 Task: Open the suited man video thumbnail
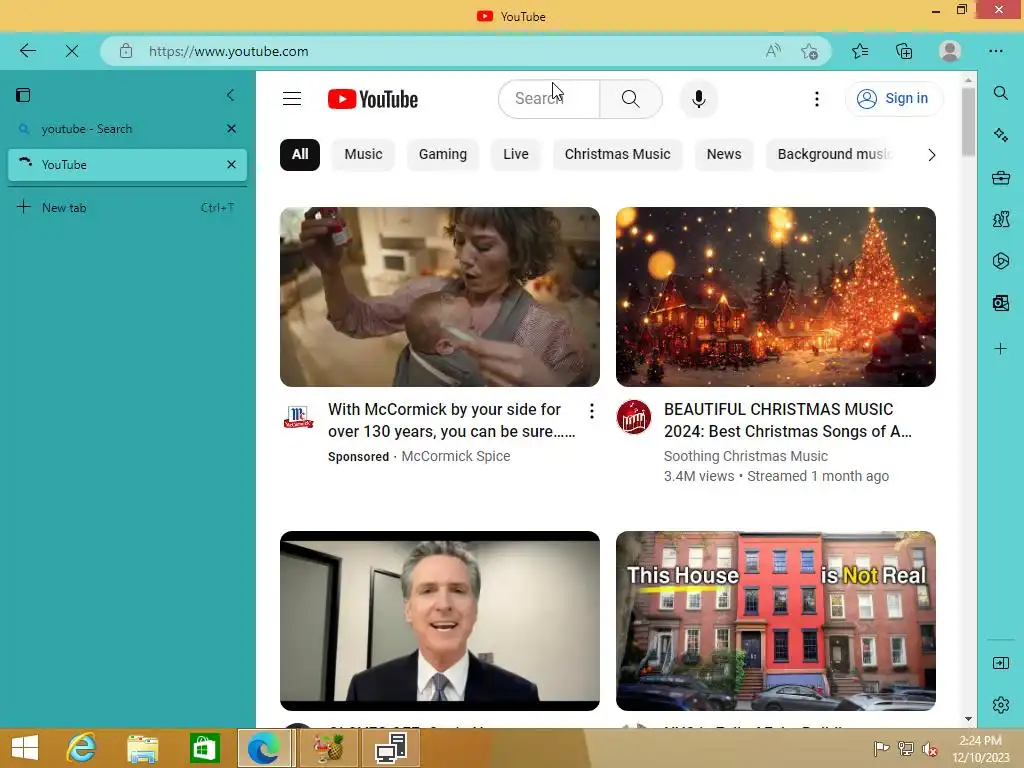[440, 620]
